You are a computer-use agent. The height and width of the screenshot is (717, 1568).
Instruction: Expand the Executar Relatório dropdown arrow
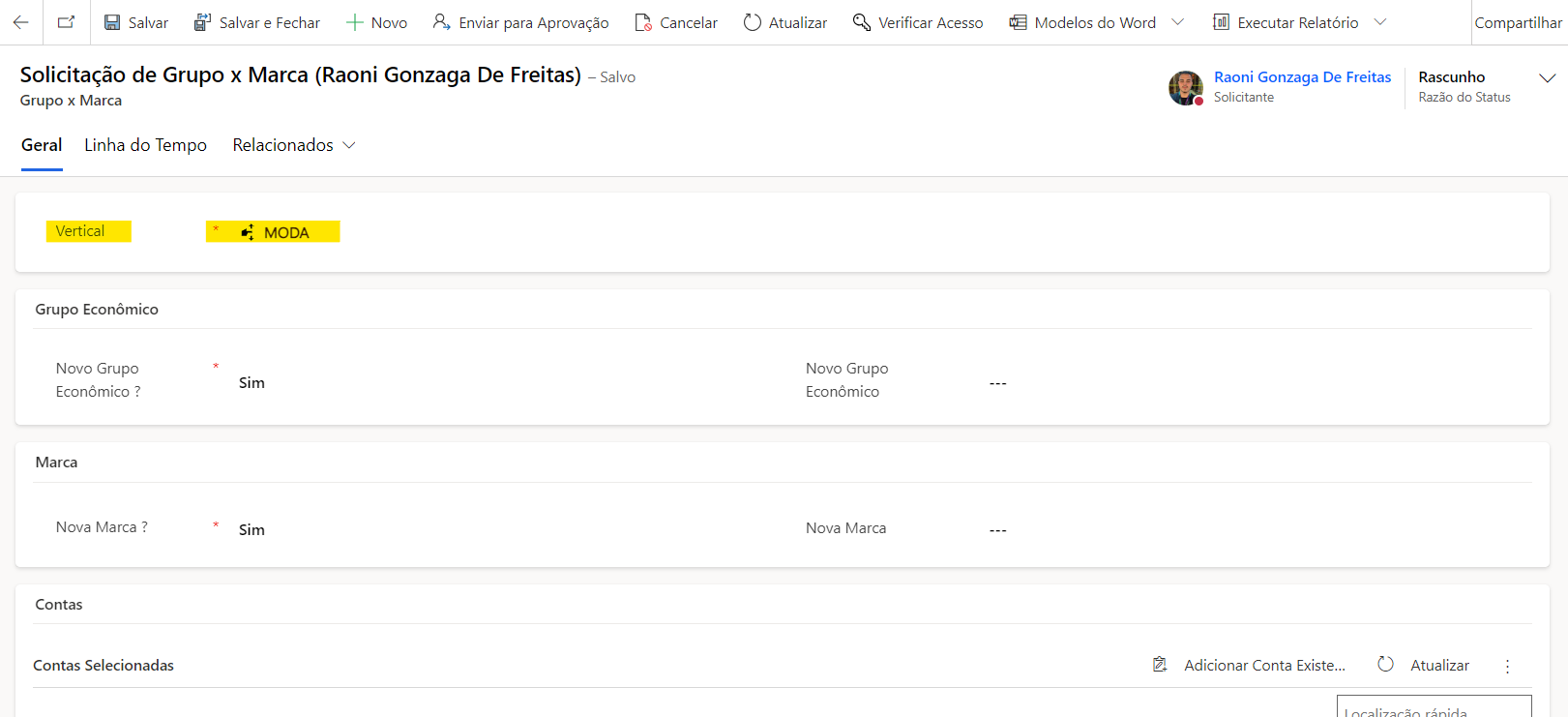[1380, 22]
